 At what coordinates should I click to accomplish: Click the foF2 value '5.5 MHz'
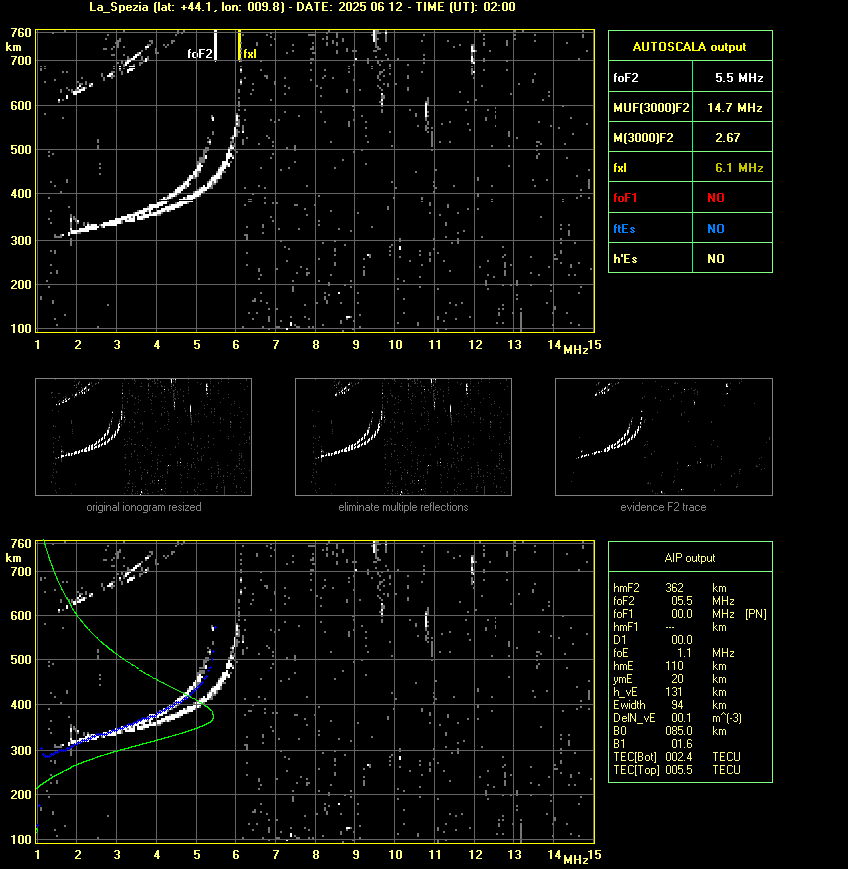(x=739, y=78)
